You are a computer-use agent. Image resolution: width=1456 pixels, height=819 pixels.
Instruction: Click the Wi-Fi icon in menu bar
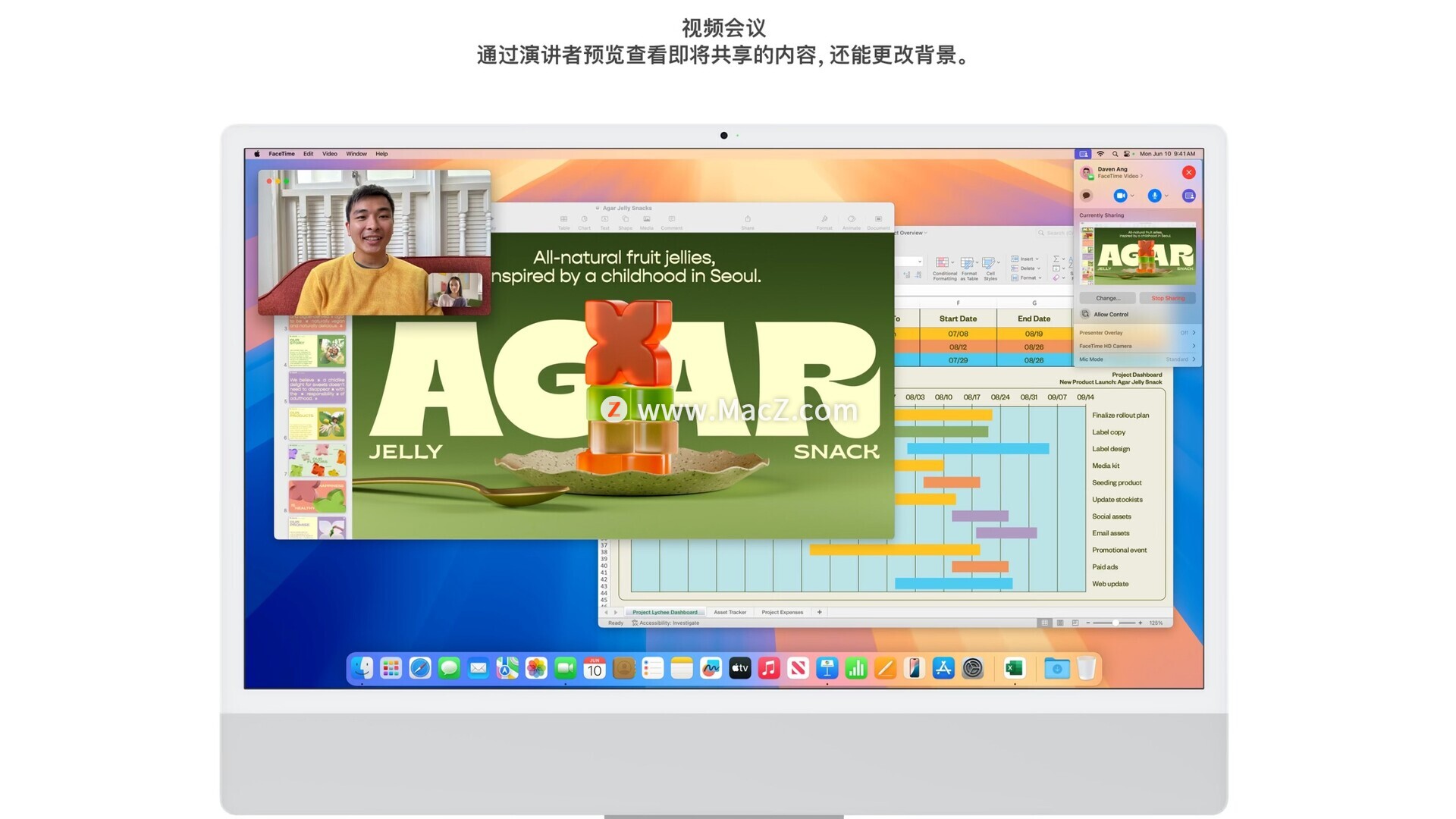click(x=1100, y=154)
